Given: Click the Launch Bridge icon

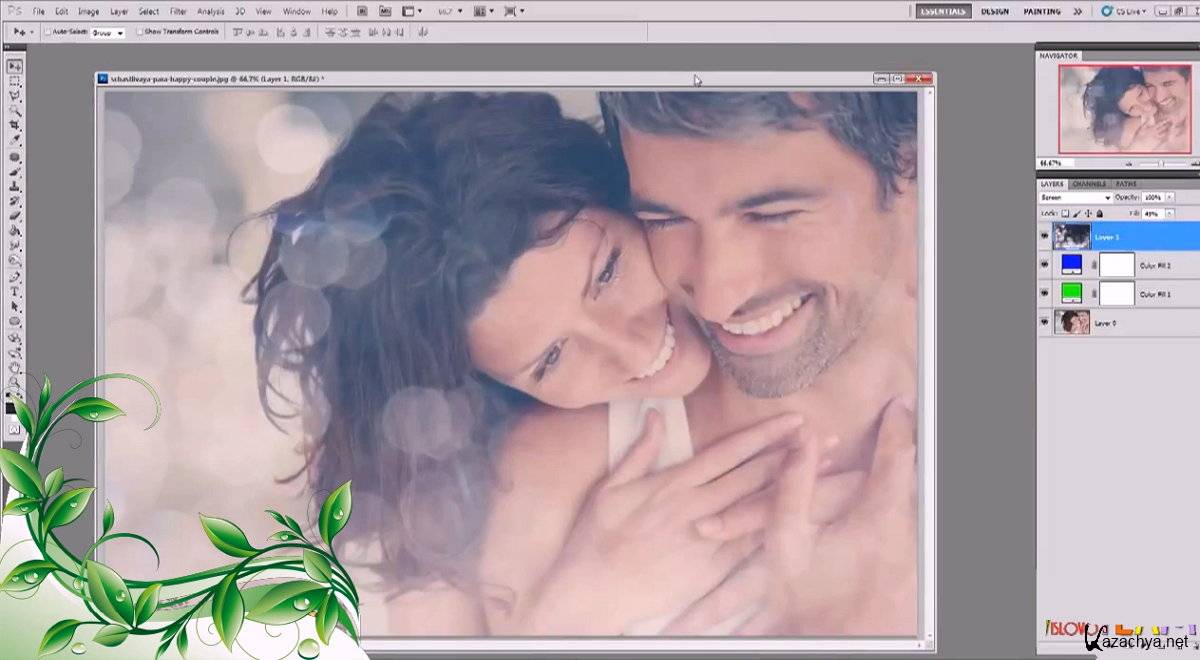Looking at the screenshot, I should (361, 11).
